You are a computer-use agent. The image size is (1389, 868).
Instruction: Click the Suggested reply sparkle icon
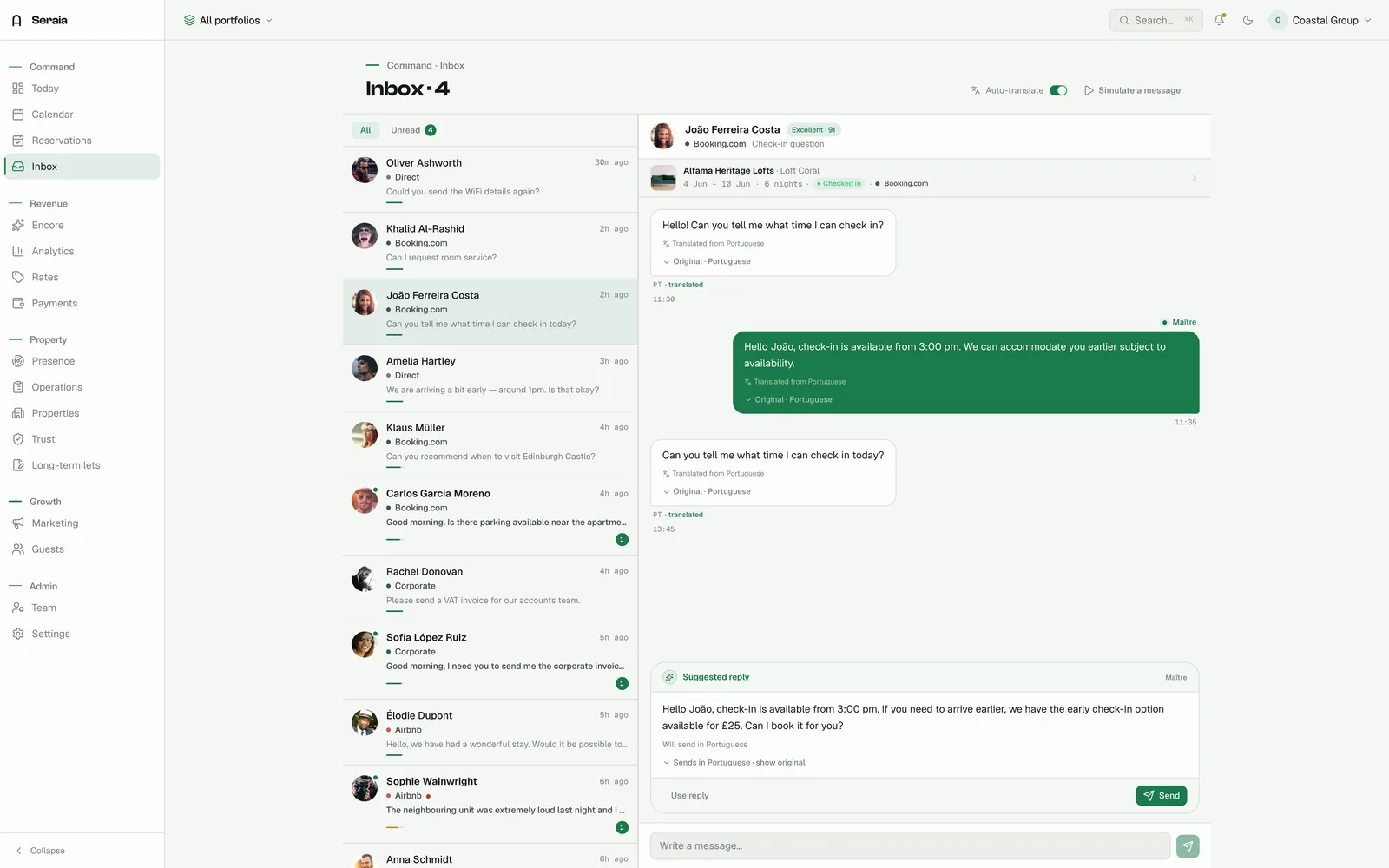point(669,677)
